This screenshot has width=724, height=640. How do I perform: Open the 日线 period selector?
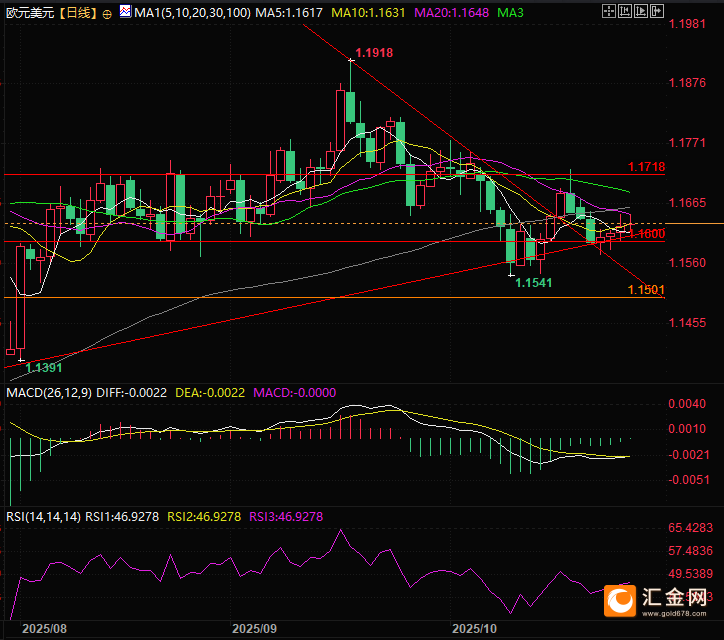click(x=78, y=13)
